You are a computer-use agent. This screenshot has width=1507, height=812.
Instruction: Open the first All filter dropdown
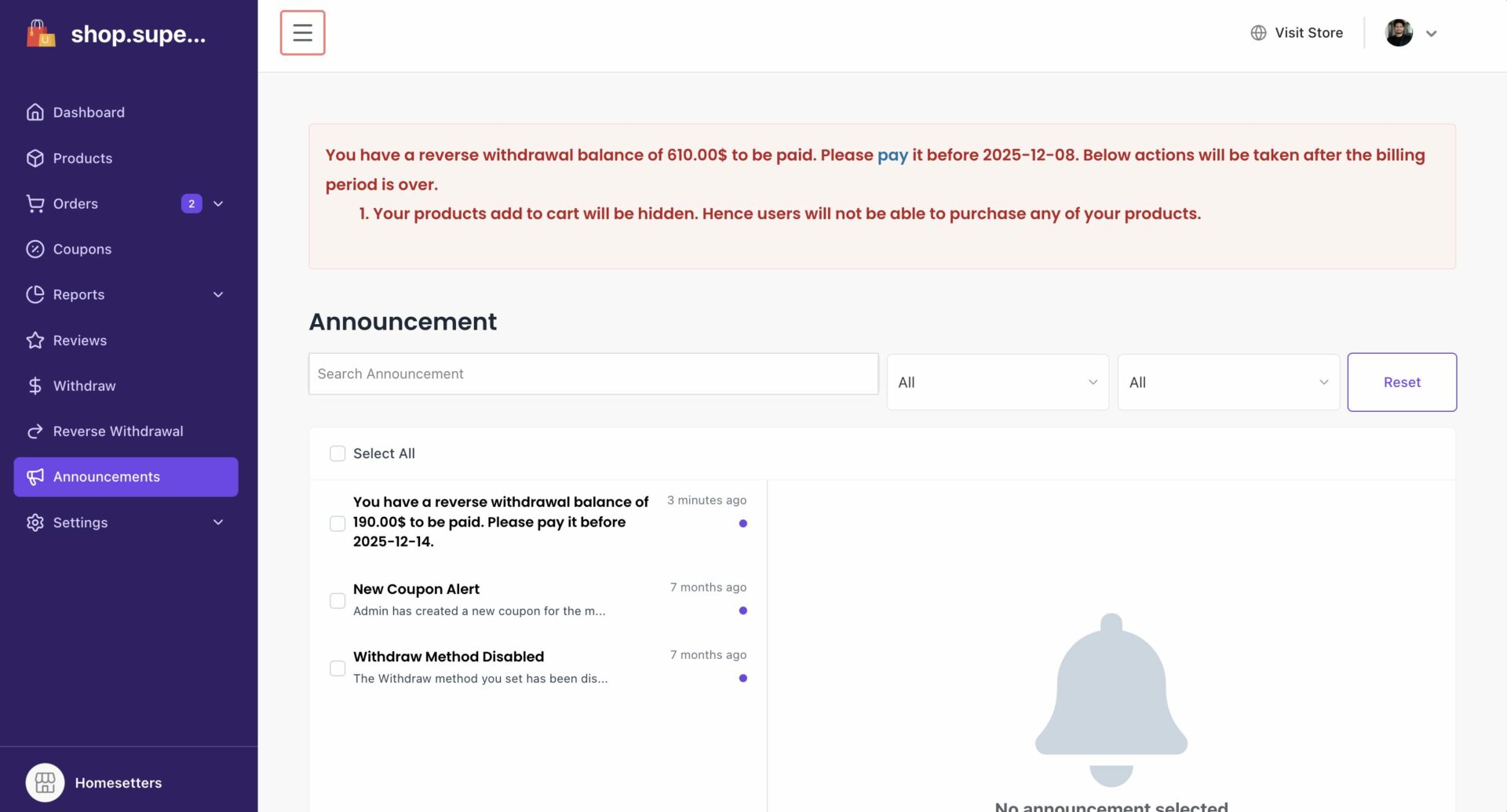pos(997,382)
